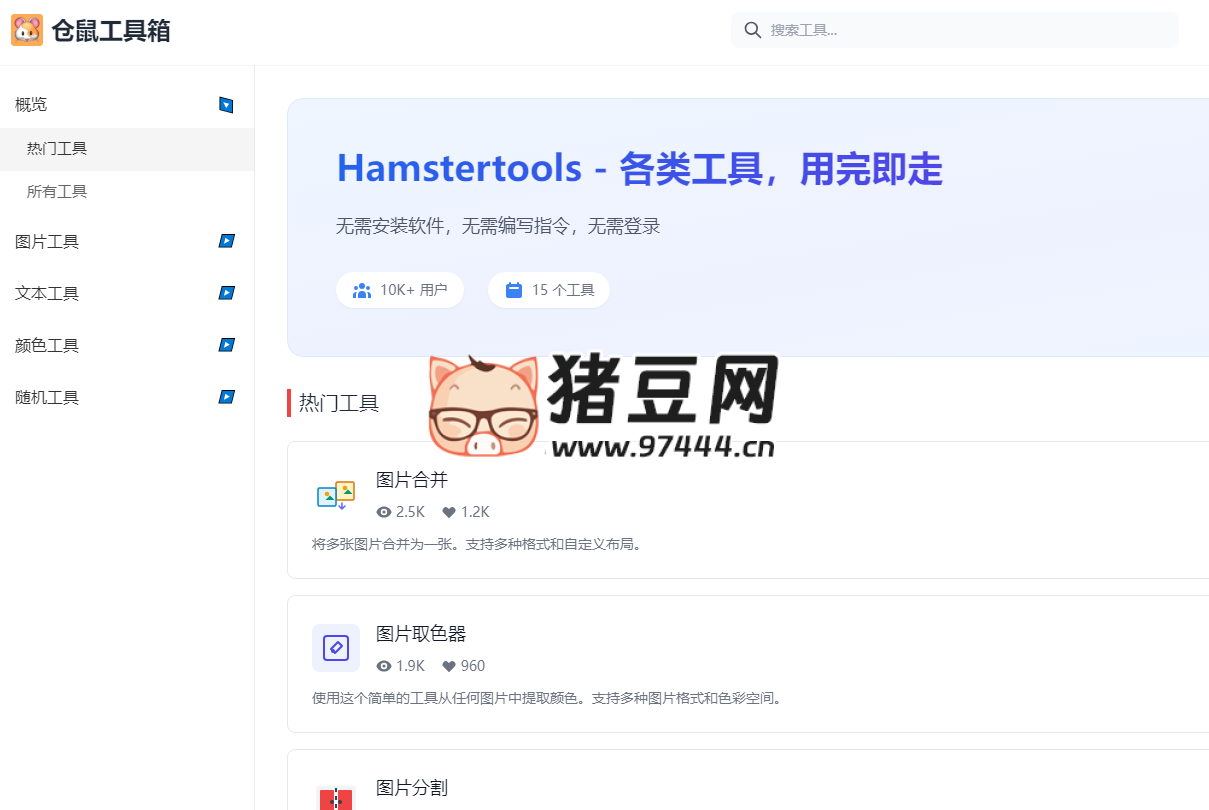Viewport: 1209px width, 810px height.
Task: Select 热门工具 in the sidebar
Action: point(127,149)
